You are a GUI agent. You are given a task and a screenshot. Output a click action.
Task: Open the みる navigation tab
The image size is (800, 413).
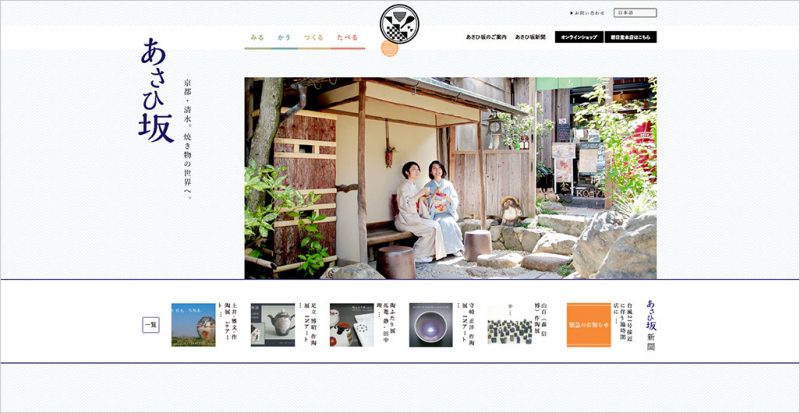pos(258,37)
